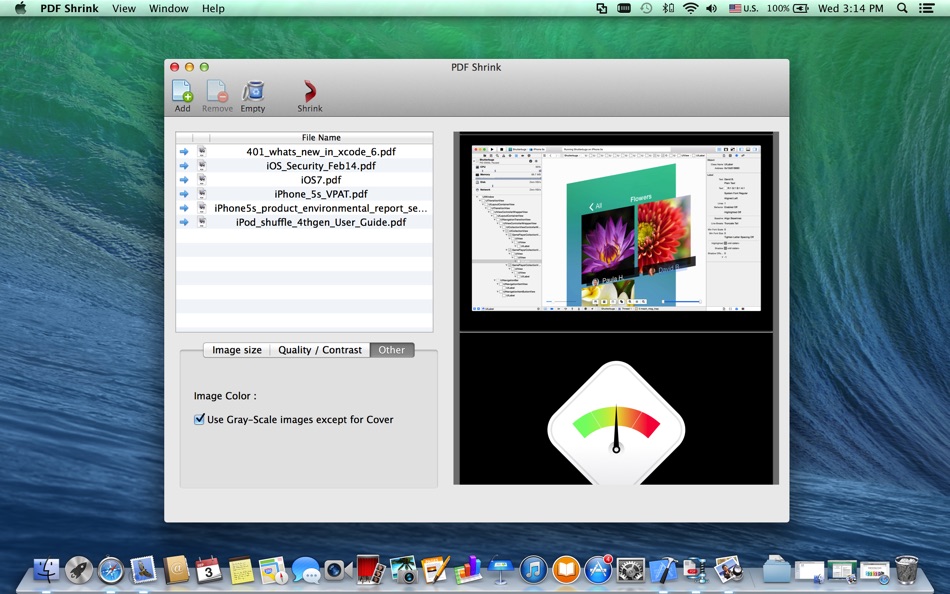Image resolution: width=950 pixels, height=594 pixels.
Task: Click the battery 100% indicator in menu bar
Action: (x=788, y=8)
